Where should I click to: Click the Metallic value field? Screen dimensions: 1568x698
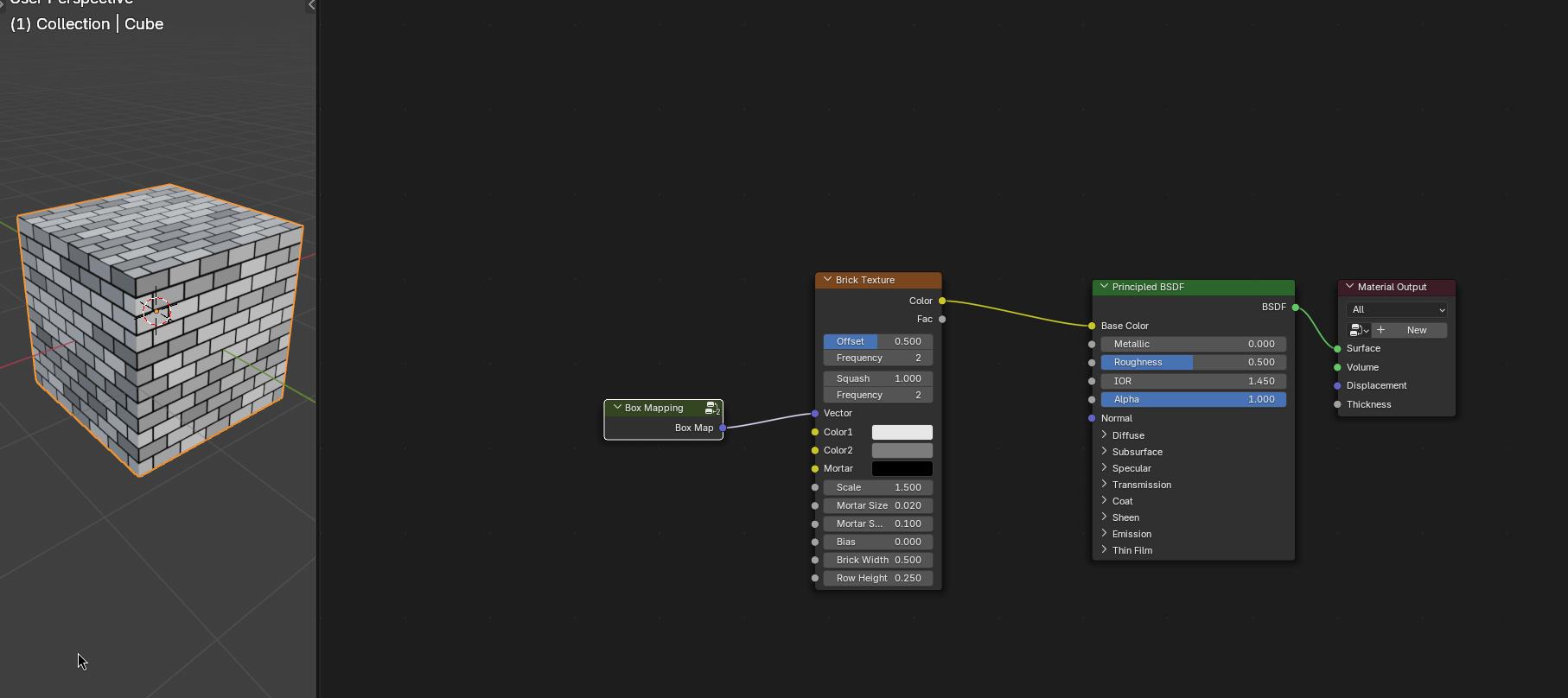tap(1193, 344)
